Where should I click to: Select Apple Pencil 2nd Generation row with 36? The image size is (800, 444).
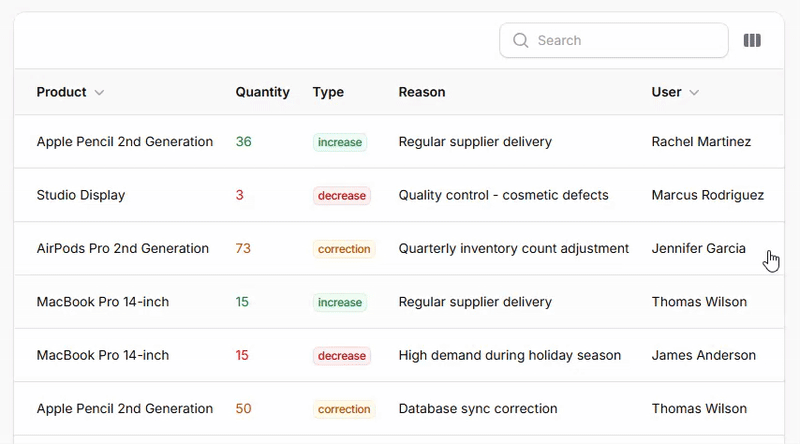click(399, 141)
